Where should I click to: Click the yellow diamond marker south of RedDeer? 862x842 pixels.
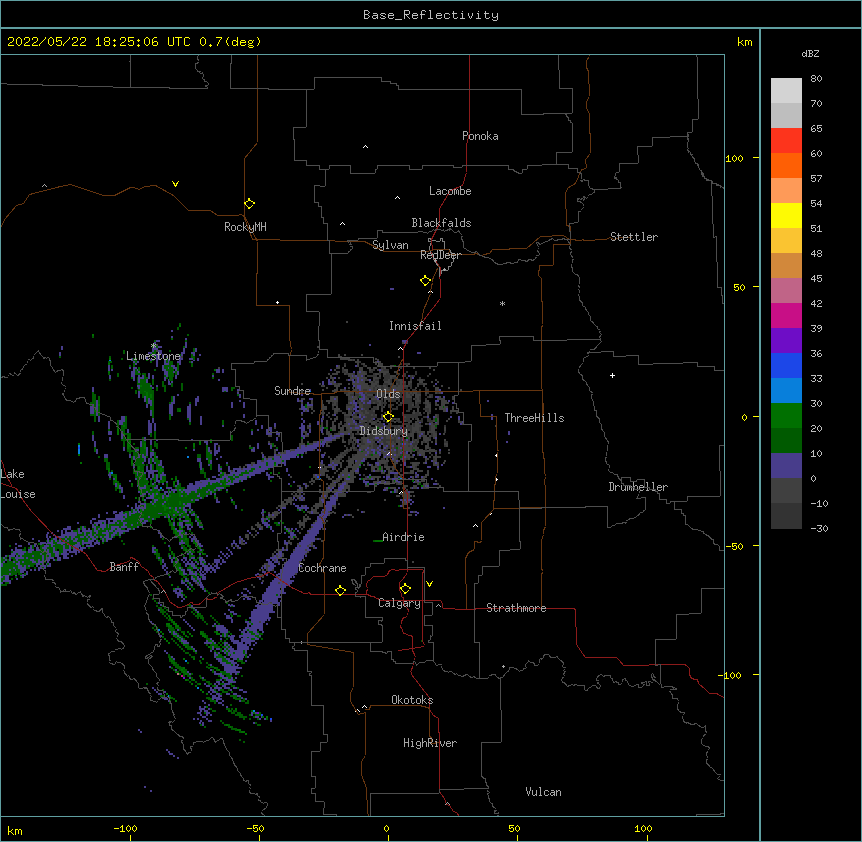click(x=426, y=281)
